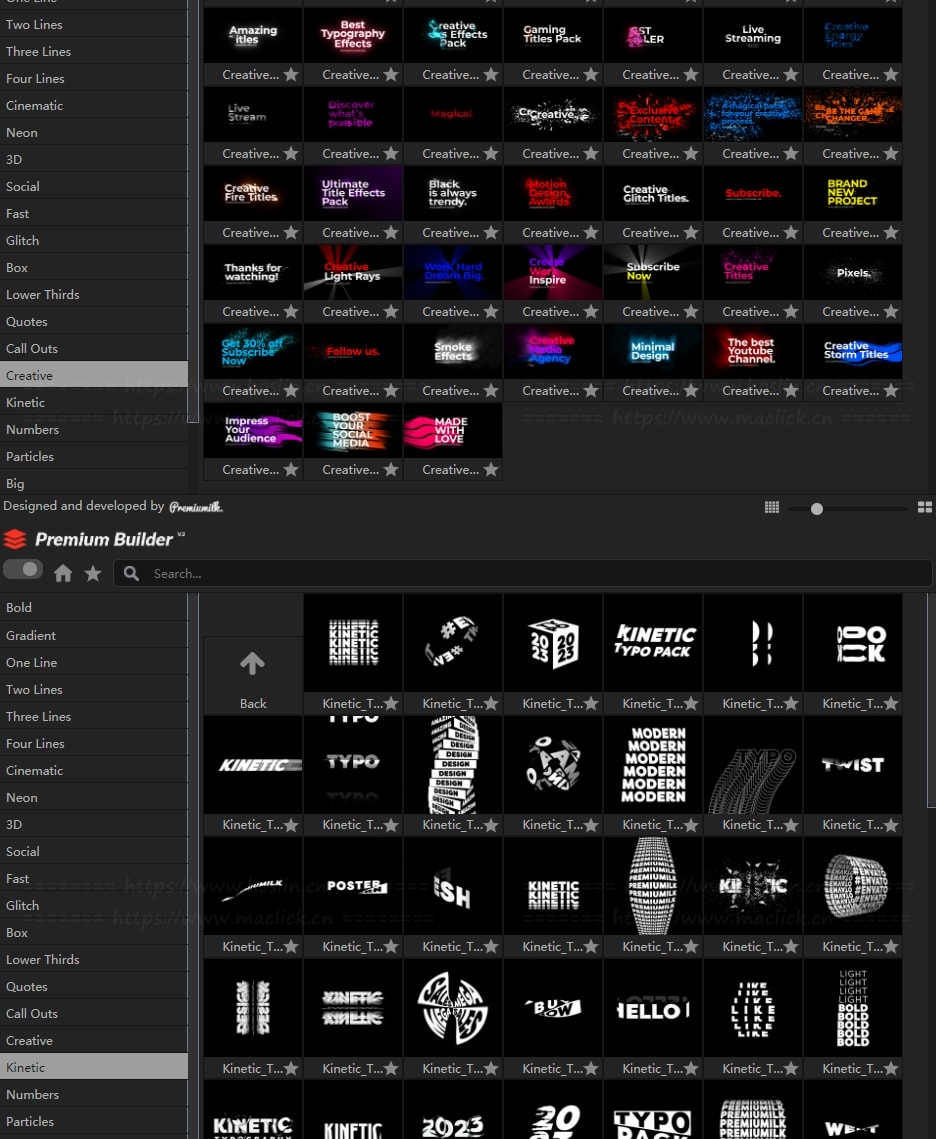Click the Premium Builder logo icon

pos(15,539)
